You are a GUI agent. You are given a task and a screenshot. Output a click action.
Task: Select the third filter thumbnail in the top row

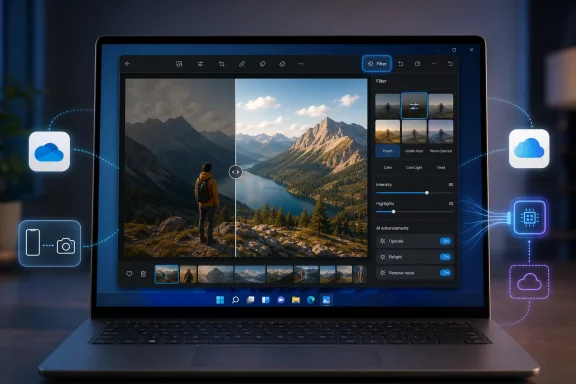pos(441,106)
